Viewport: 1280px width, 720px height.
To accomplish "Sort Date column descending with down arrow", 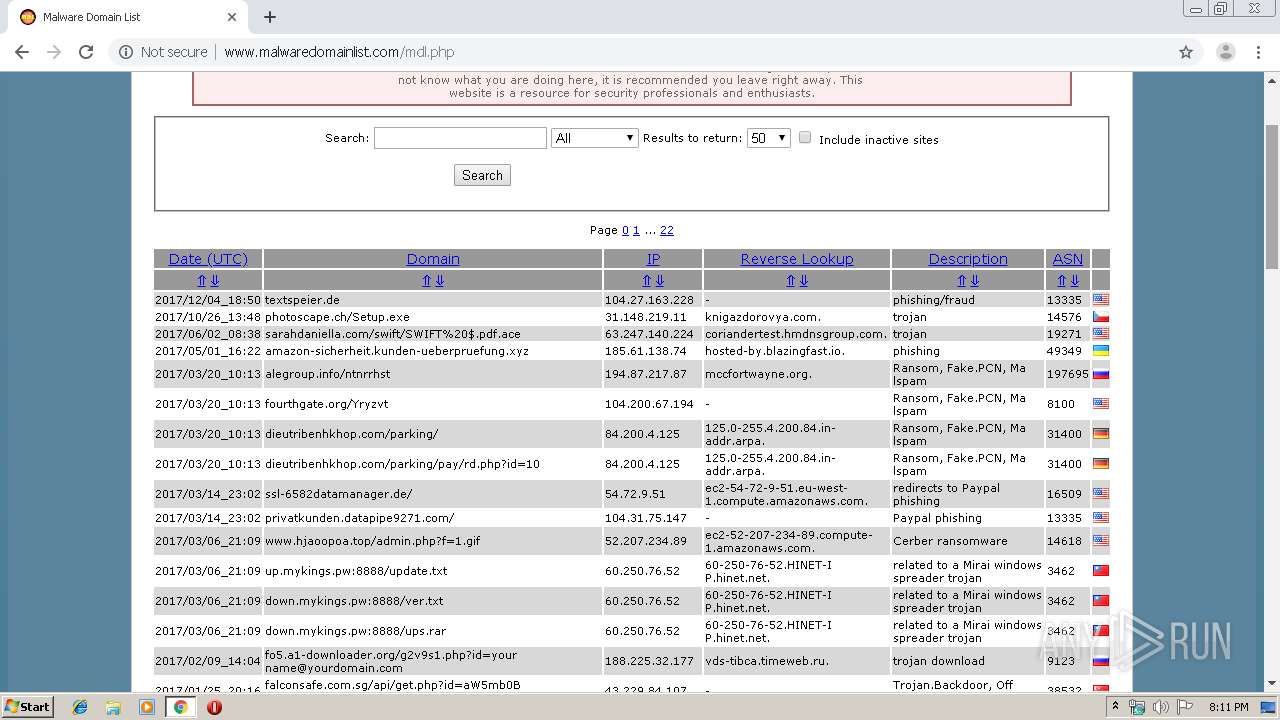I will point(214,281).
